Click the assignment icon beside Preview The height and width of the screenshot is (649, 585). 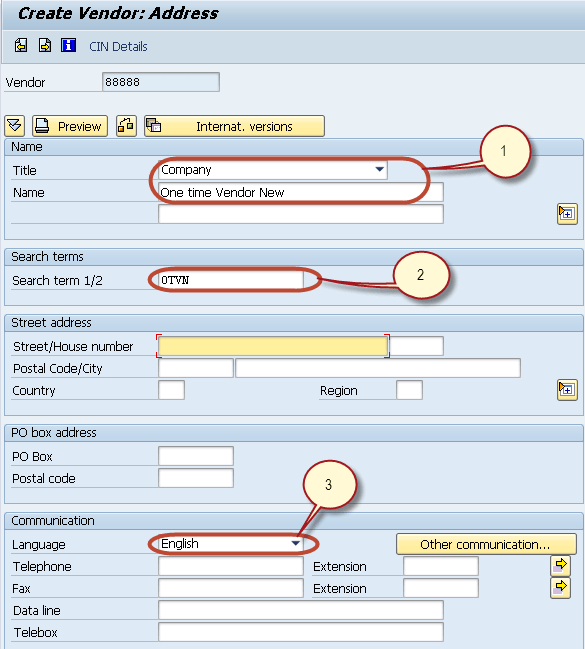point(126,126)
